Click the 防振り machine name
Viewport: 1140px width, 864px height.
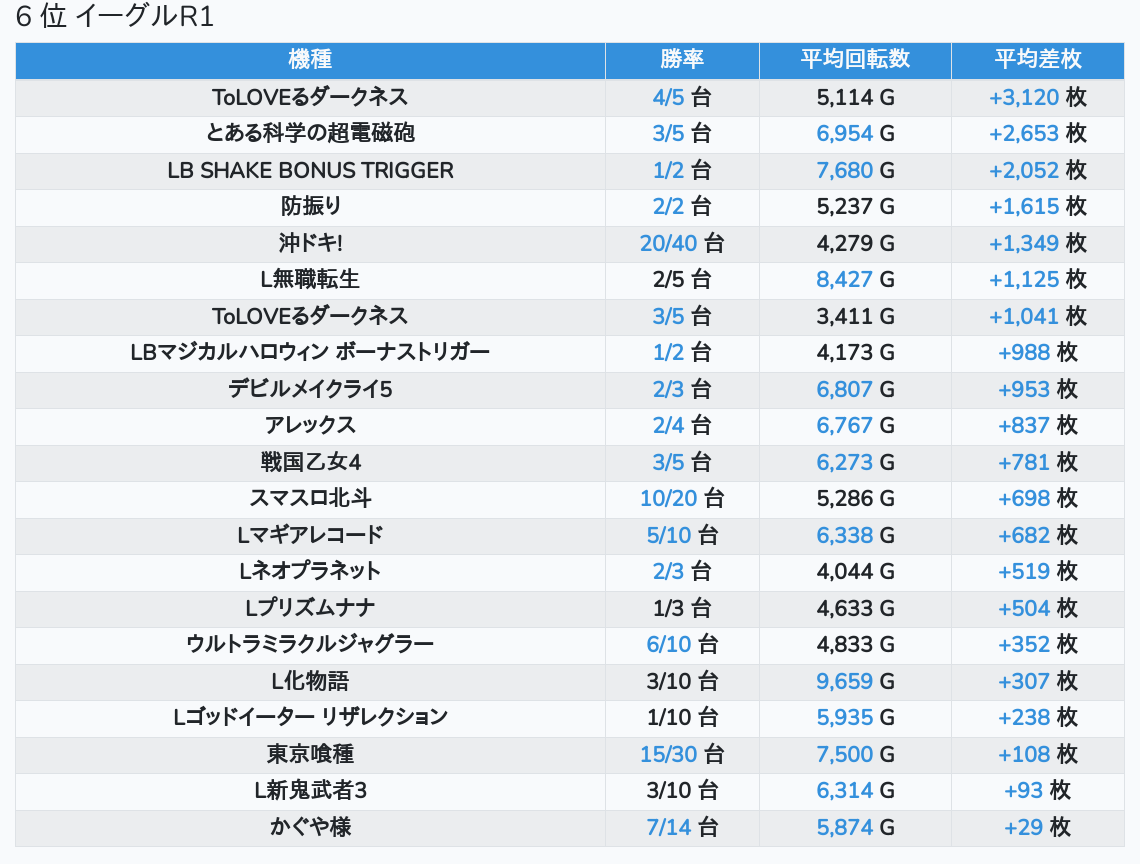pyautogui.click(x=310, y=206)
